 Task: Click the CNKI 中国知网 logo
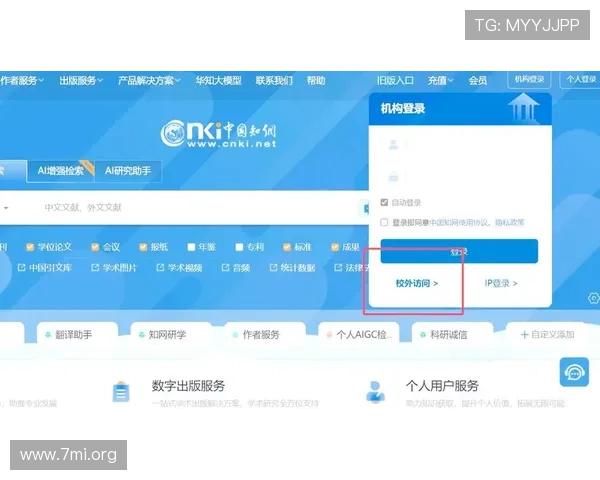coord(218,134)
